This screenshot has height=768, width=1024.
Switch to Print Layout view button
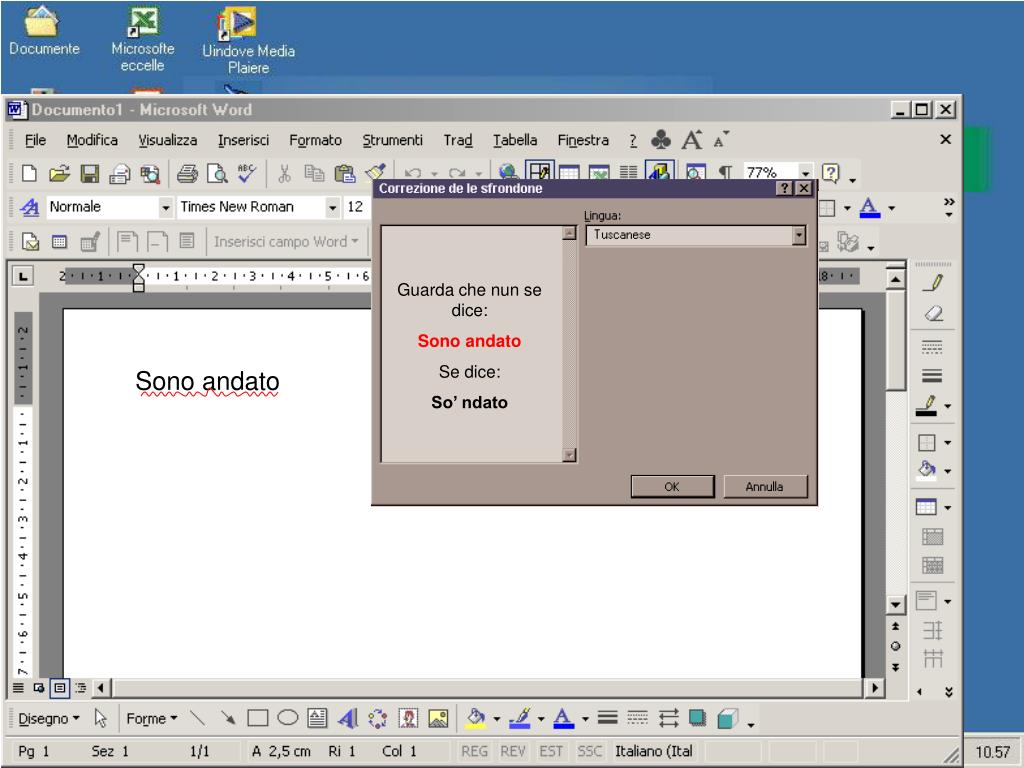point(60,688)
